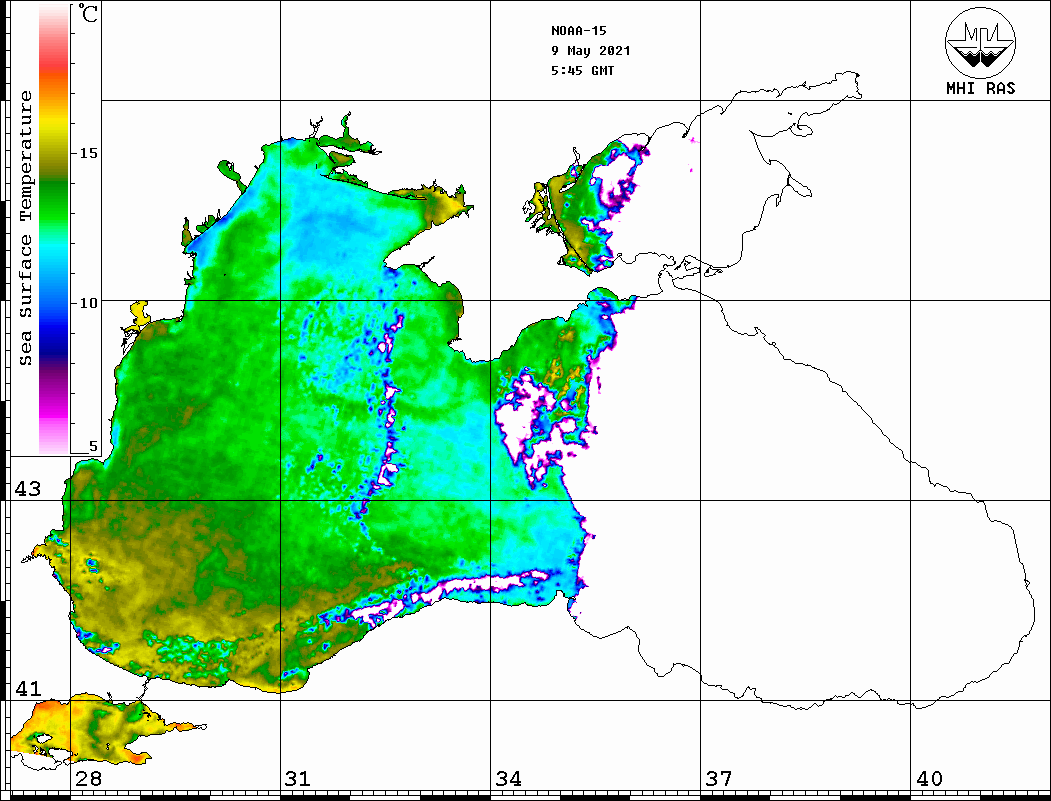1051x801 pixels.
Task: Pick the magenta band of the color bar
Action: [x=54, y=400]
